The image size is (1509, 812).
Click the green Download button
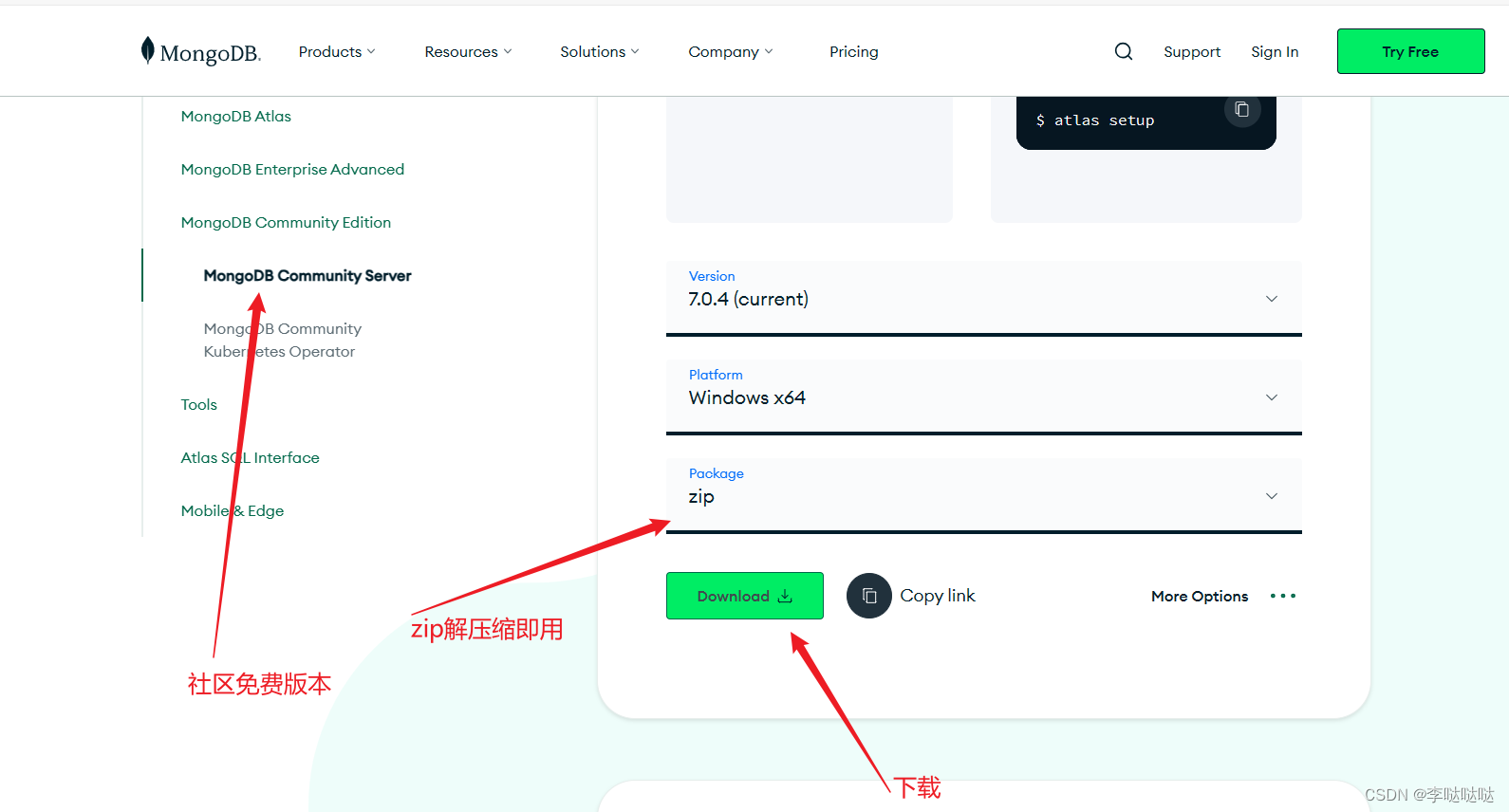(744, 596)
